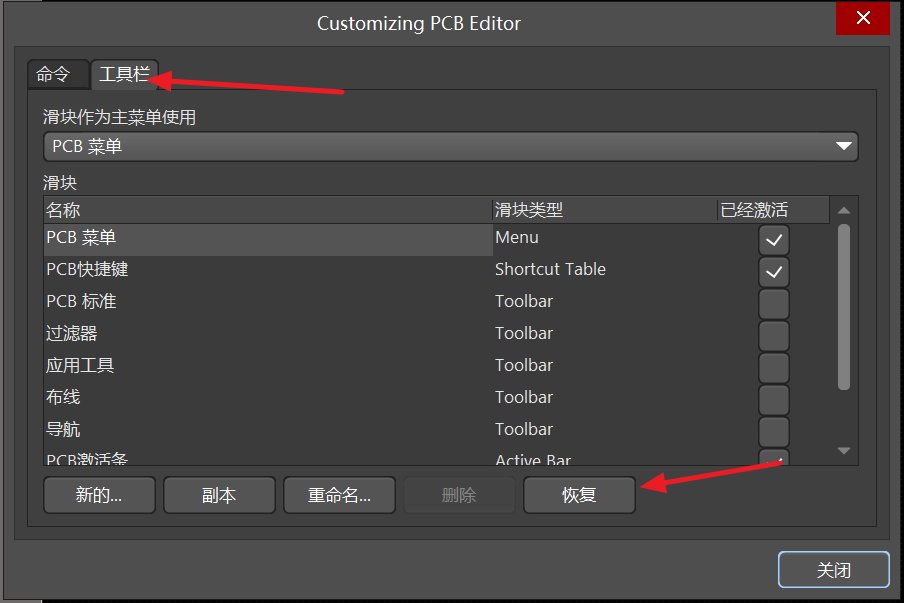Select the PCB快捷键 row
This screenshot has width=904, height=603.
coord(436,272)
